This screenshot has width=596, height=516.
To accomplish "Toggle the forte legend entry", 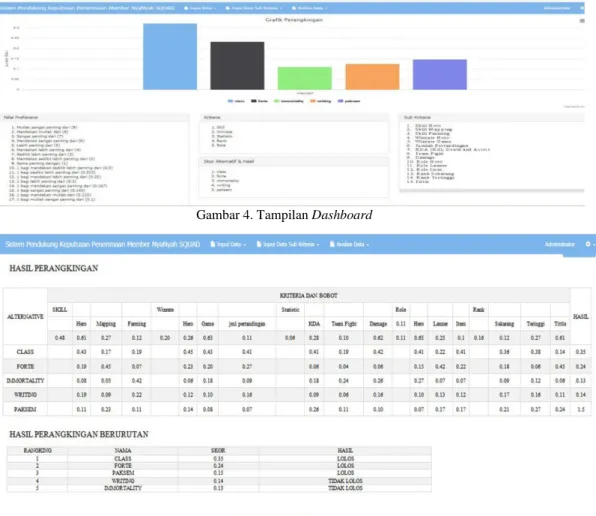I will [x=259, y=101].
